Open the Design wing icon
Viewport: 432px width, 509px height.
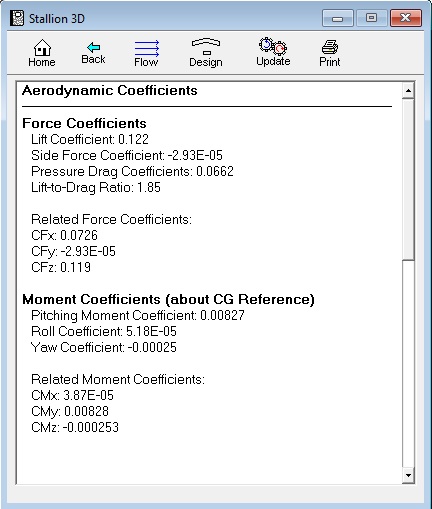coord(206,53)
